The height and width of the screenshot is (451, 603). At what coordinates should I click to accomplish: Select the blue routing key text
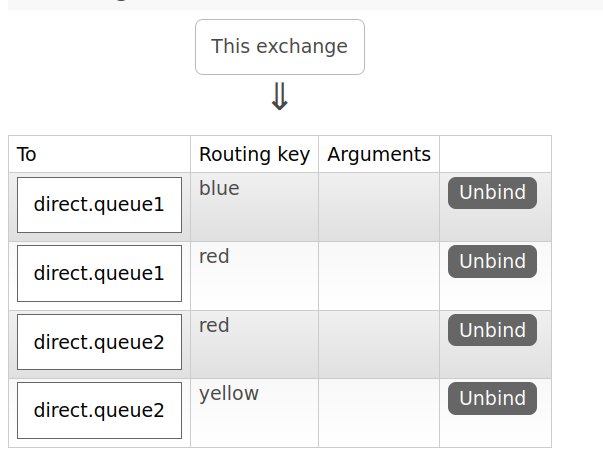pos(219,188)
